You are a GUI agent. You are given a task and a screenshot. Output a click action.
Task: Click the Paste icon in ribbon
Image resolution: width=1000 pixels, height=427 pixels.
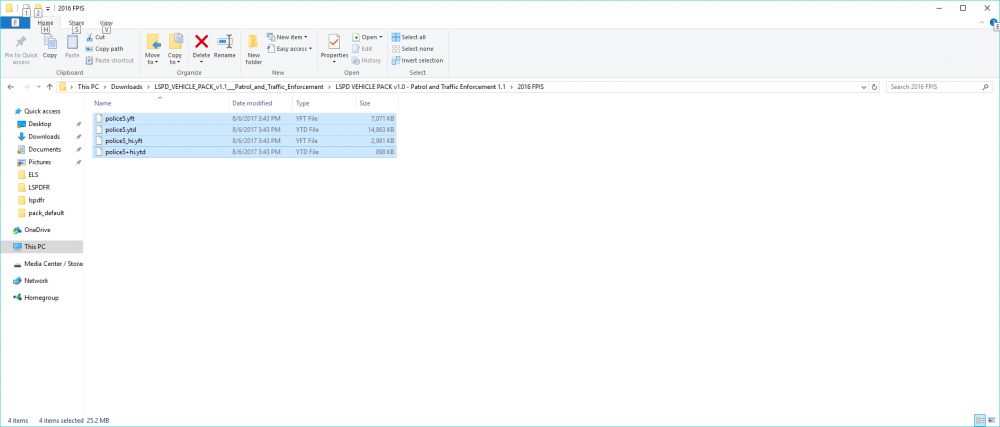72,42
